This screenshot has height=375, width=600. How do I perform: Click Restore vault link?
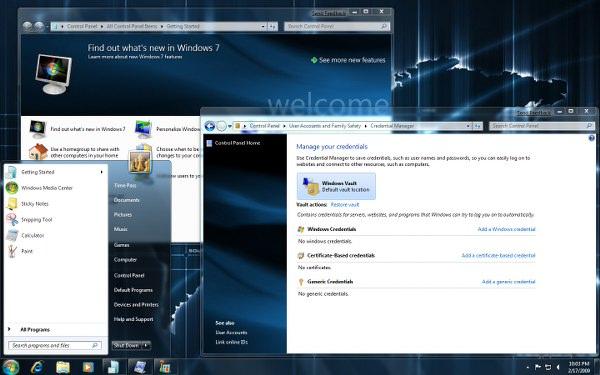[345, 205]
